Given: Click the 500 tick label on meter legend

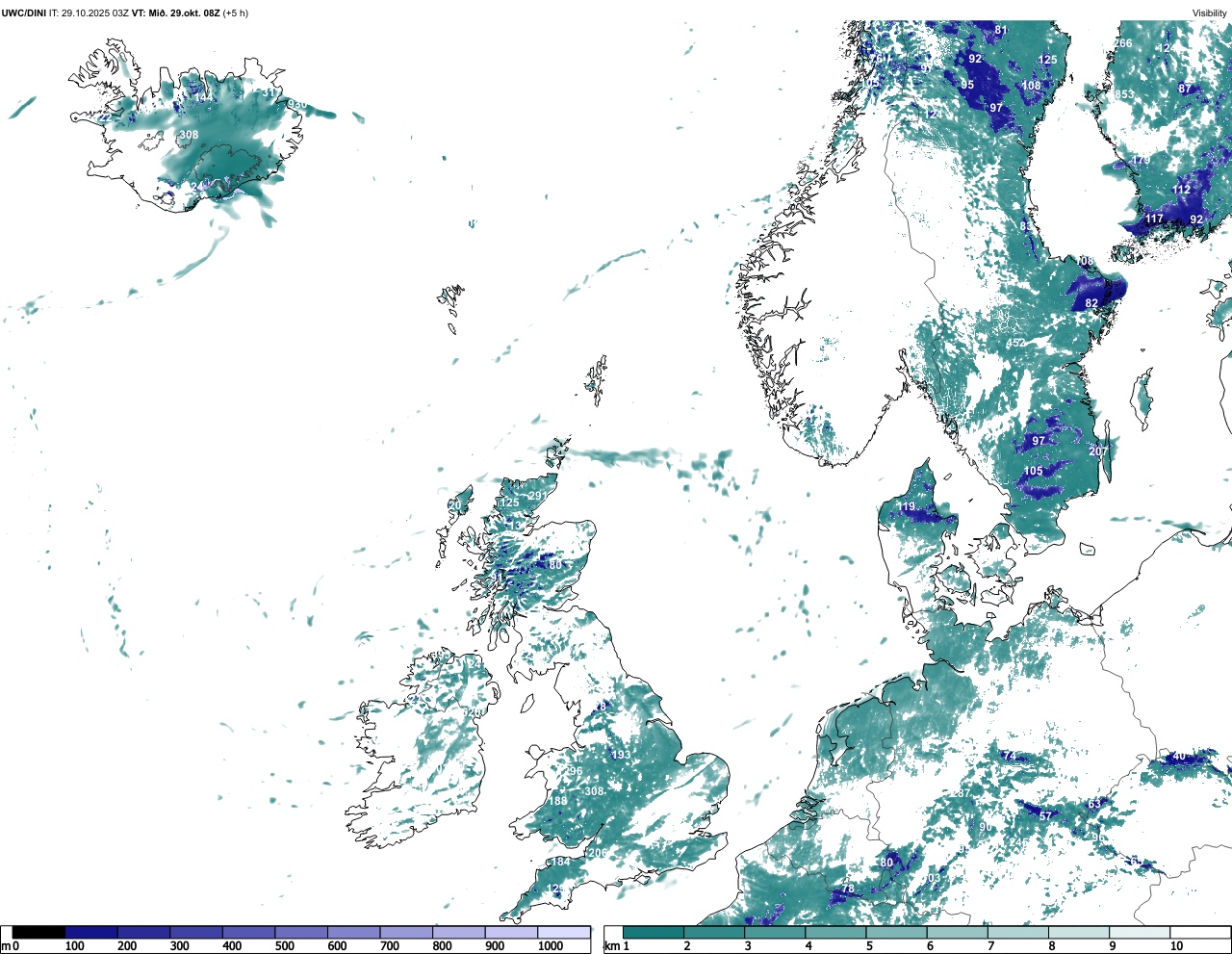Looking at the screenshot, I should 284,946.
